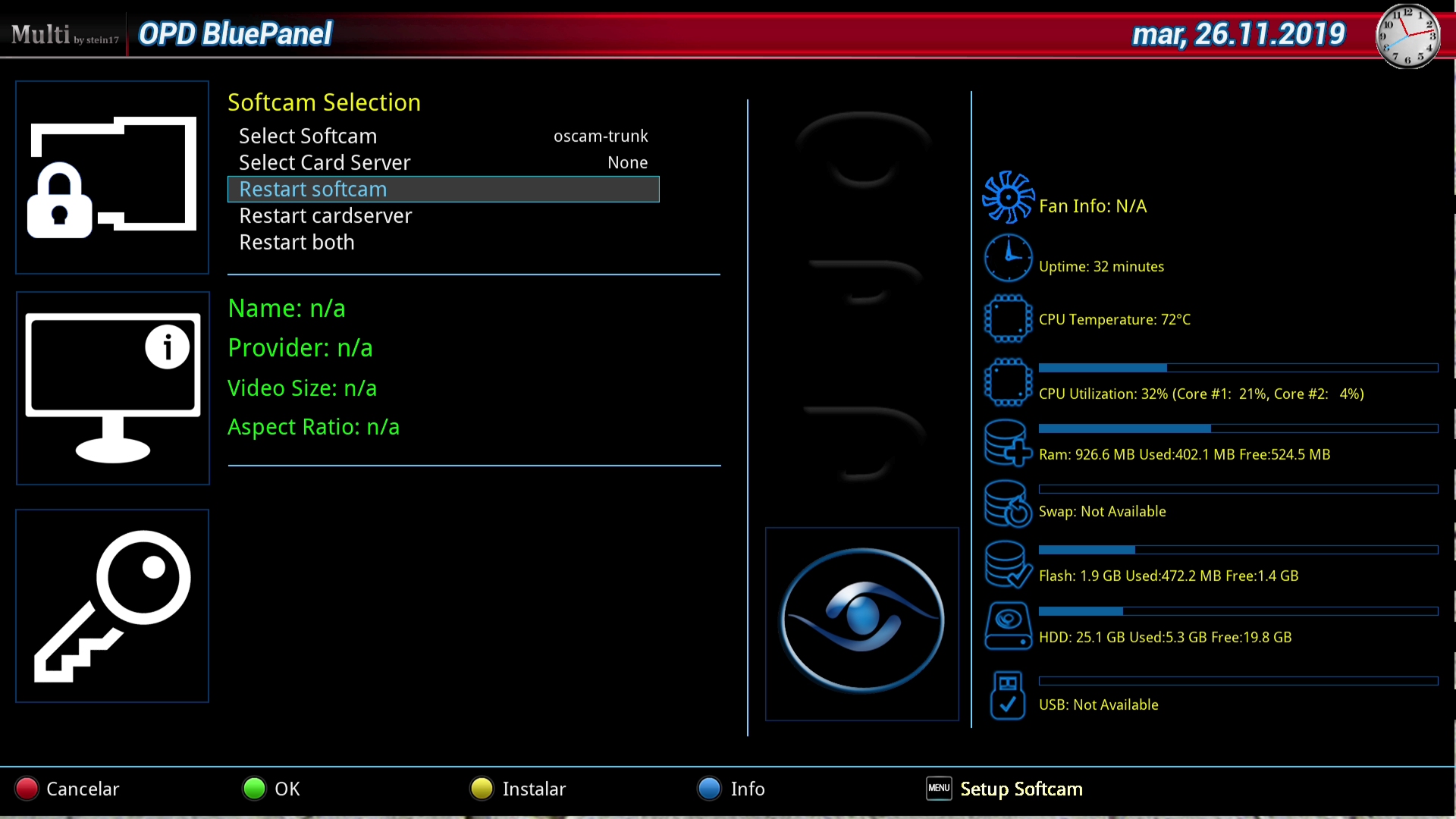Viewport: 1456px width, 819px height.
Task: Click the uptime clock icon
Action: 1008,259
